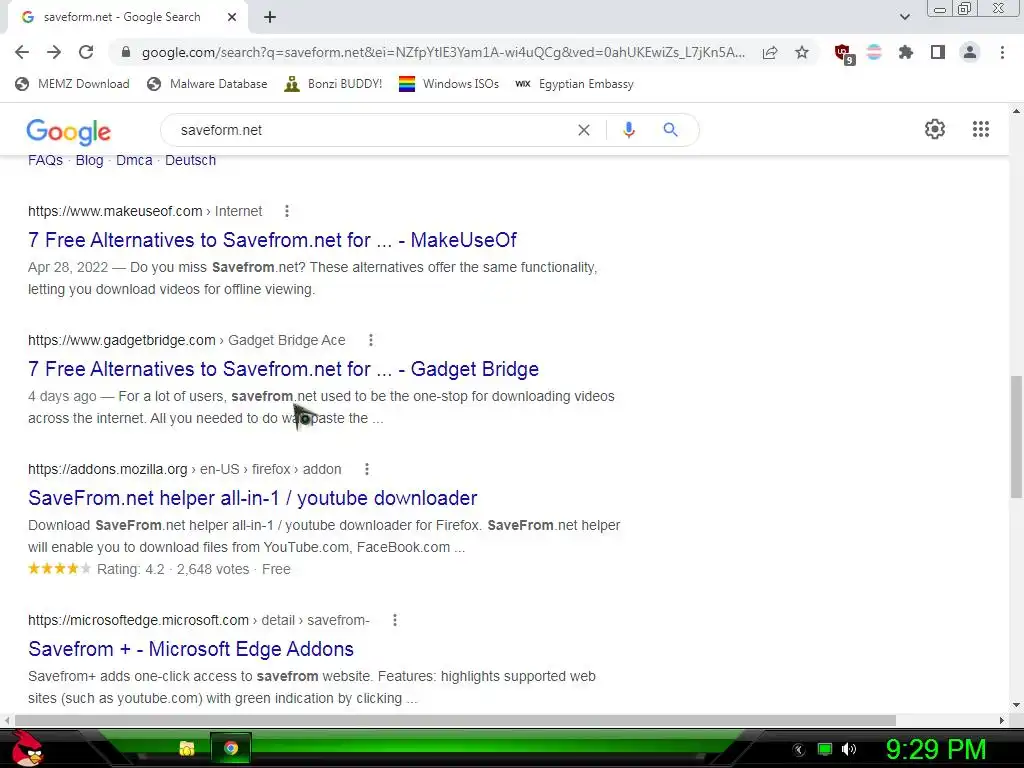Image resolution: width=1024 pixels, height=768 pixels.
Task: Open Google quick settings gear
Action: pos(935,129)
